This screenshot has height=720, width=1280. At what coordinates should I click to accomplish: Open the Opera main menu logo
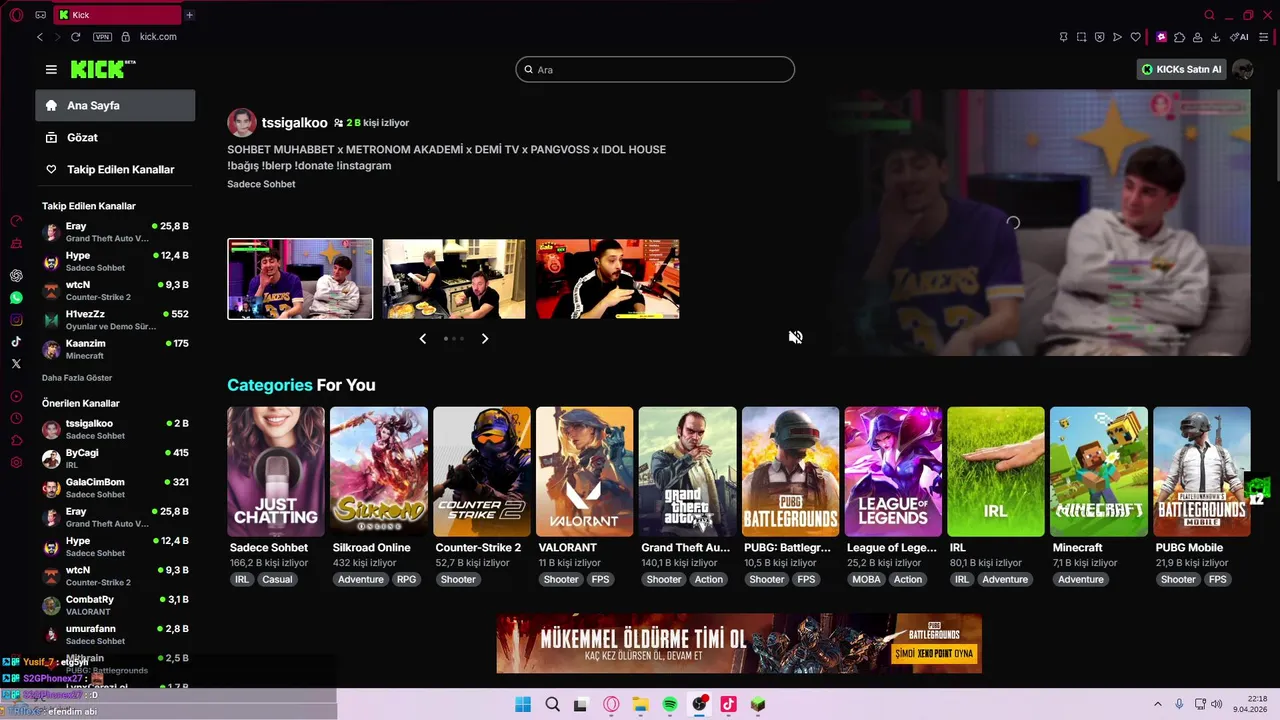point(16,15)
